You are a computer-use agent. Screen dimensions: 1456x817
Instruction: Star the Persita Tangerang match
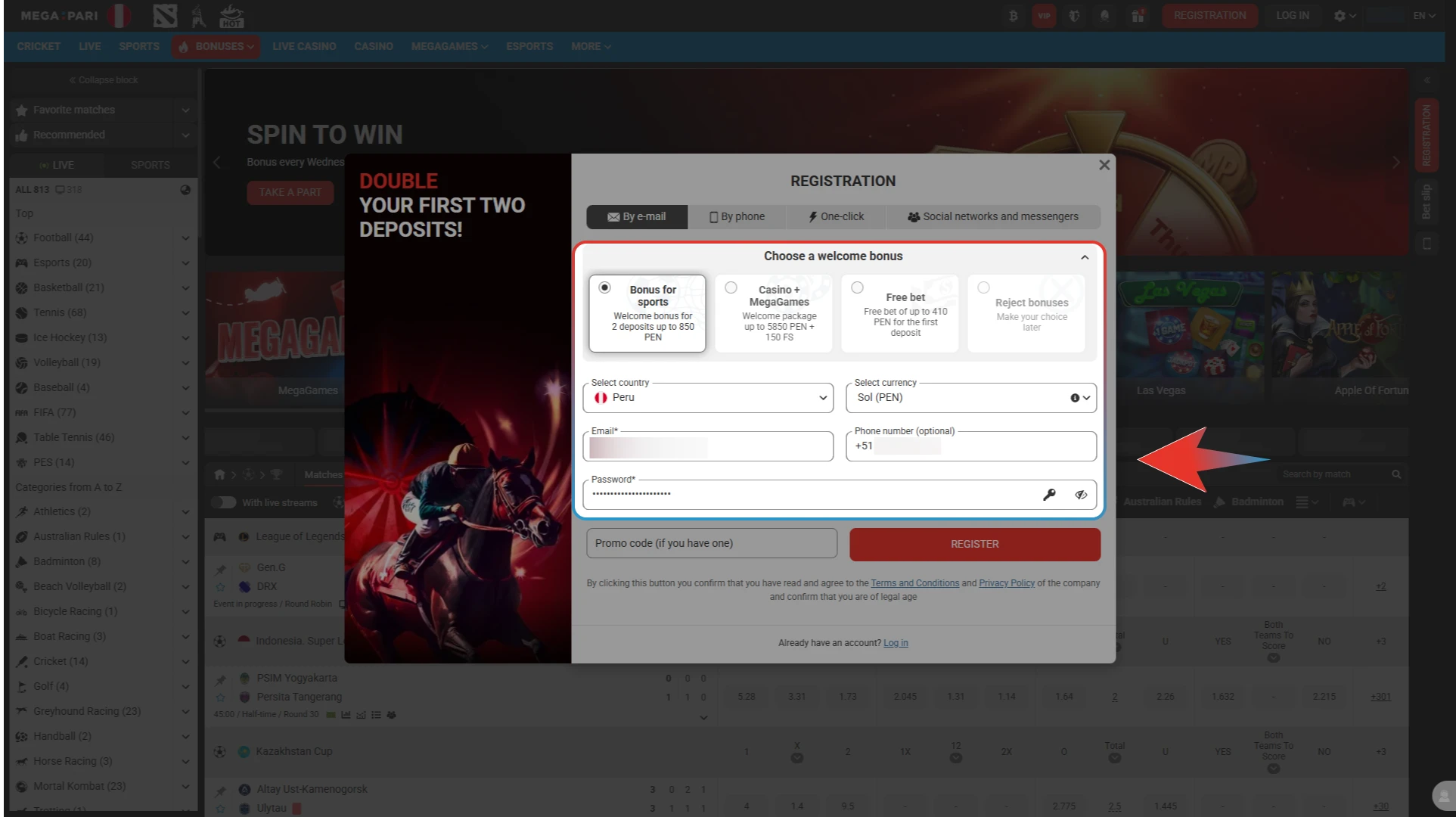click(220, 697)
